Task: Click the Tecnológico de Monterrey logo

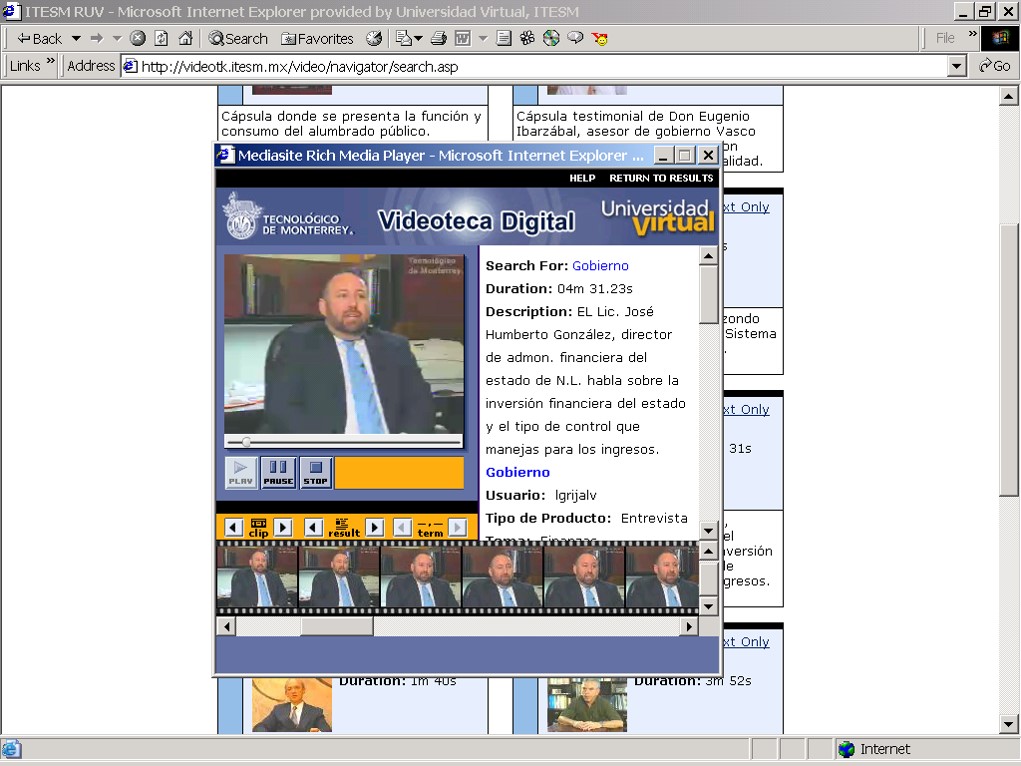Action: [x=288, y=217]
